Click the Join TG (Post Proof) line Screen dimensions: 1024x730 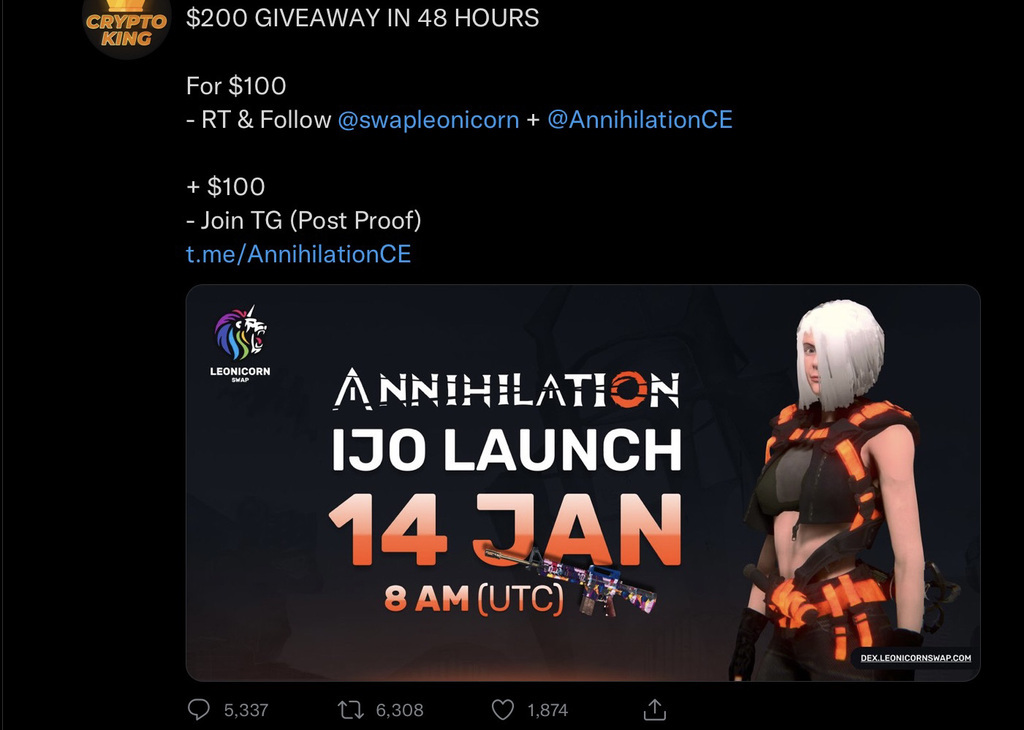[304, 220]
